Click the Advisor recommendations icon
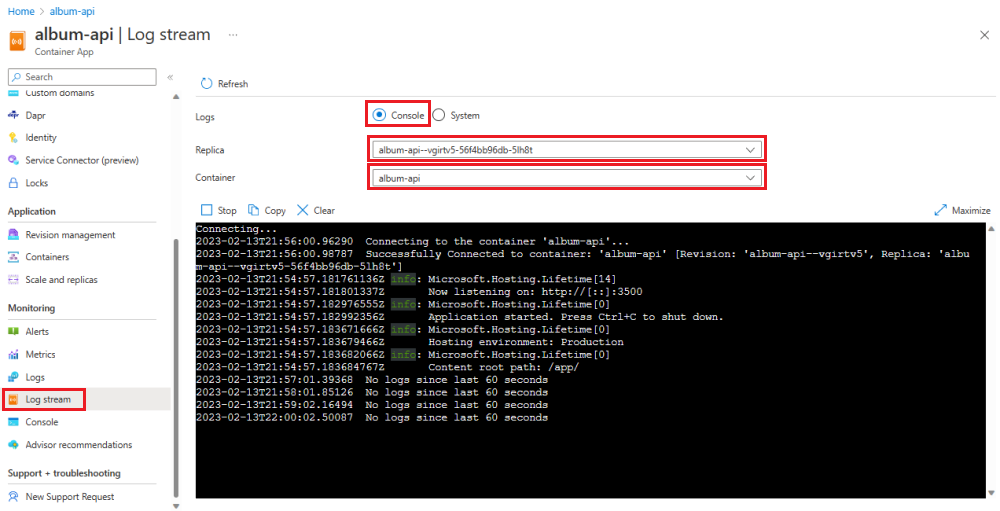 13,445
